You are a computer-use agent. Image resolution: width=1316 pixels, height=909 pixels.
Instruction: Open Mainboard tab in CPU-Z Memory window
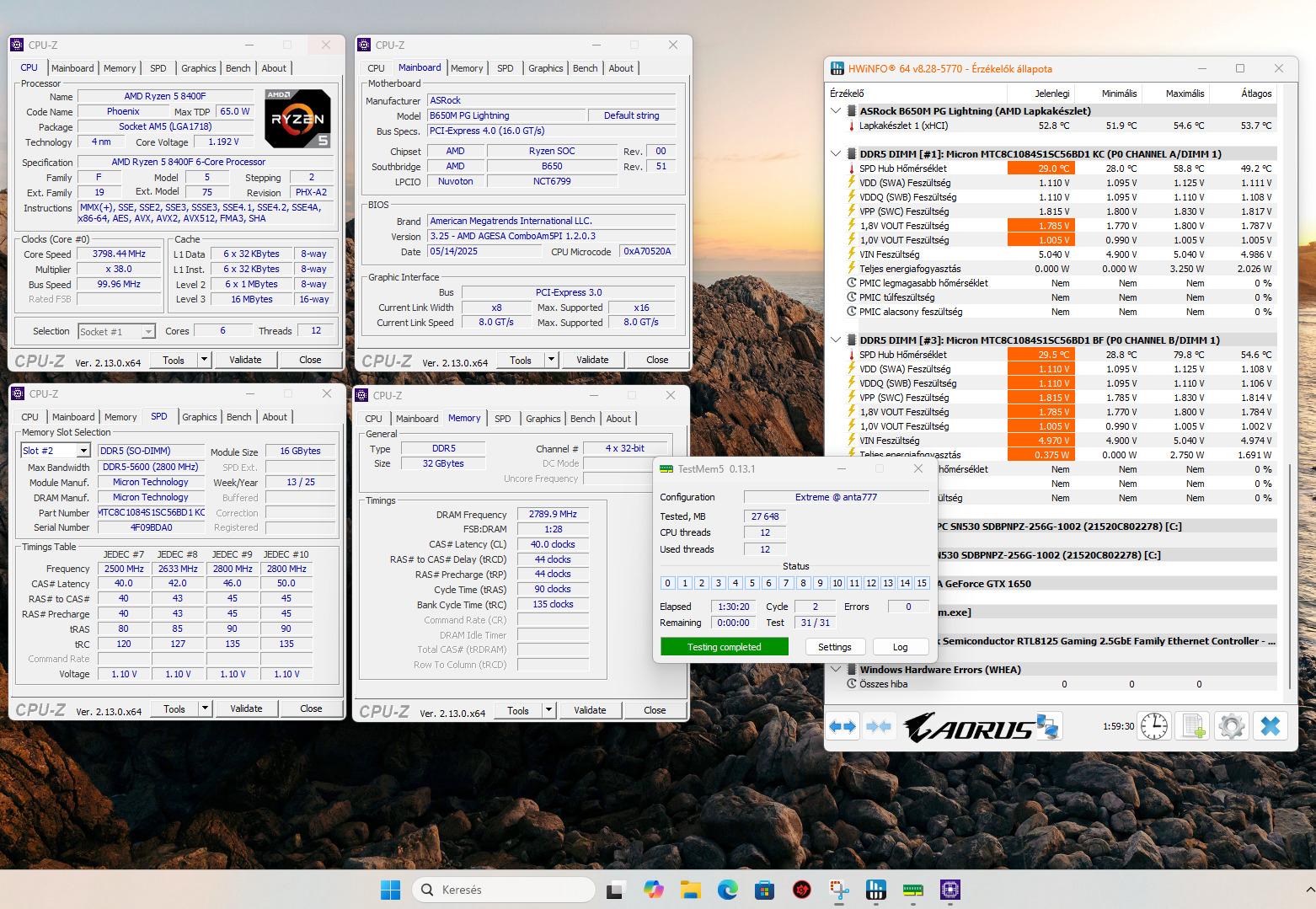tap(417, 419)
